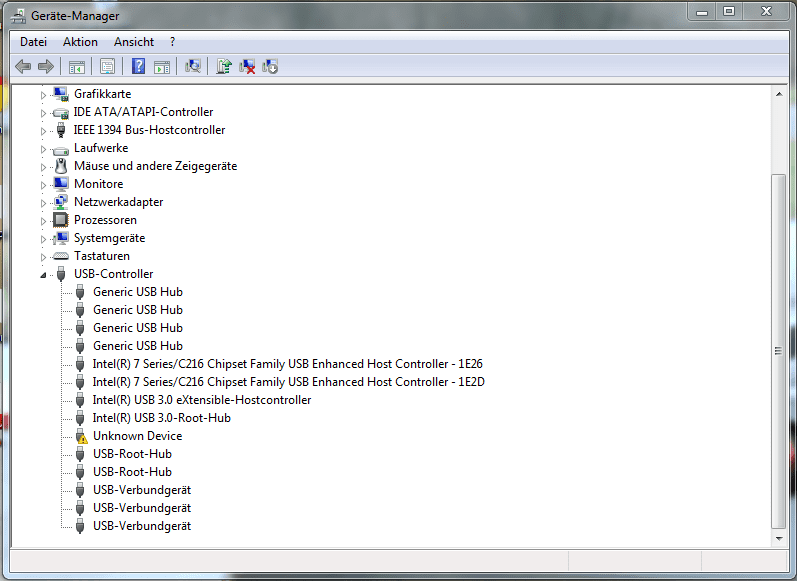Select the Host Controller - 1E2D entry
This screenshot has height=581, width=797.
point(288,382)
